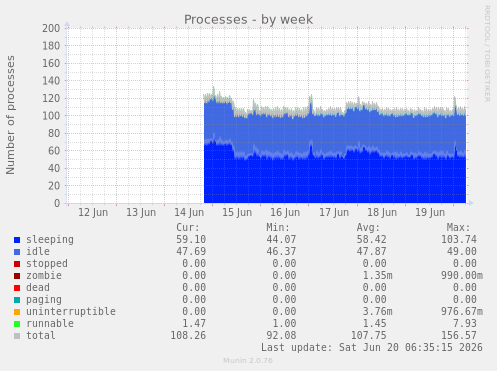Click the 'Munin 2.0.76' version footer

point(248,361)
